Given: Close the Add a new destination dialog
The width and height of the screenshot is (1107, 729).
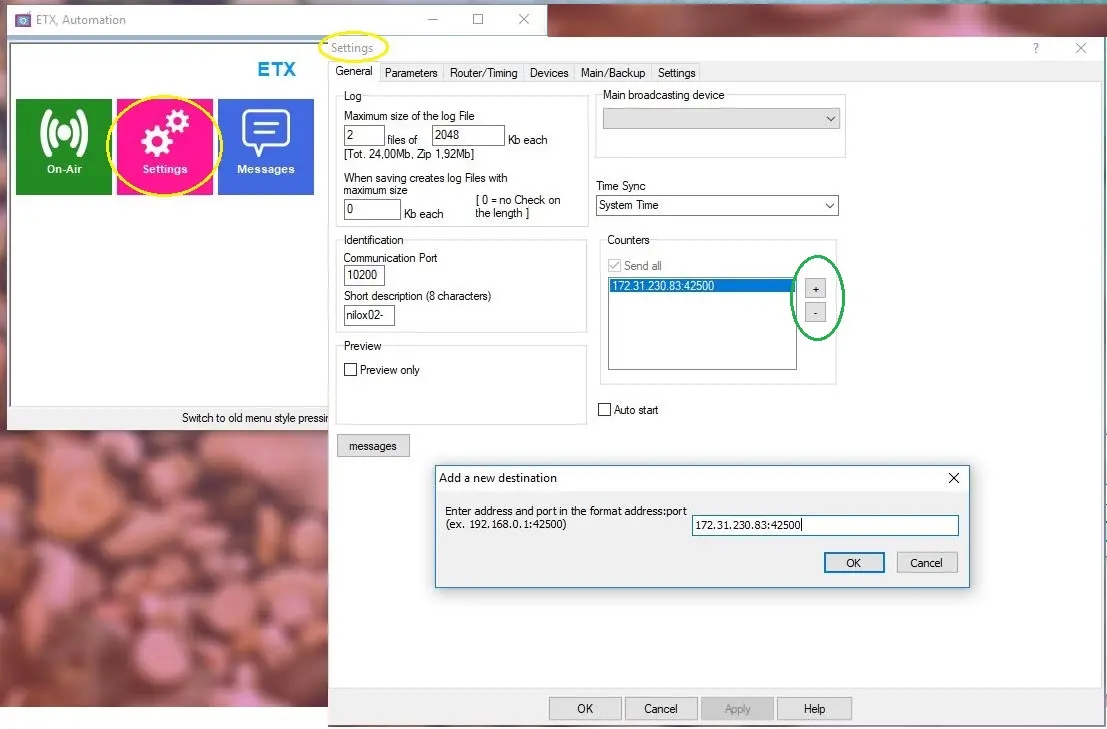Looking at the screenshot, I should coord(953,478).
